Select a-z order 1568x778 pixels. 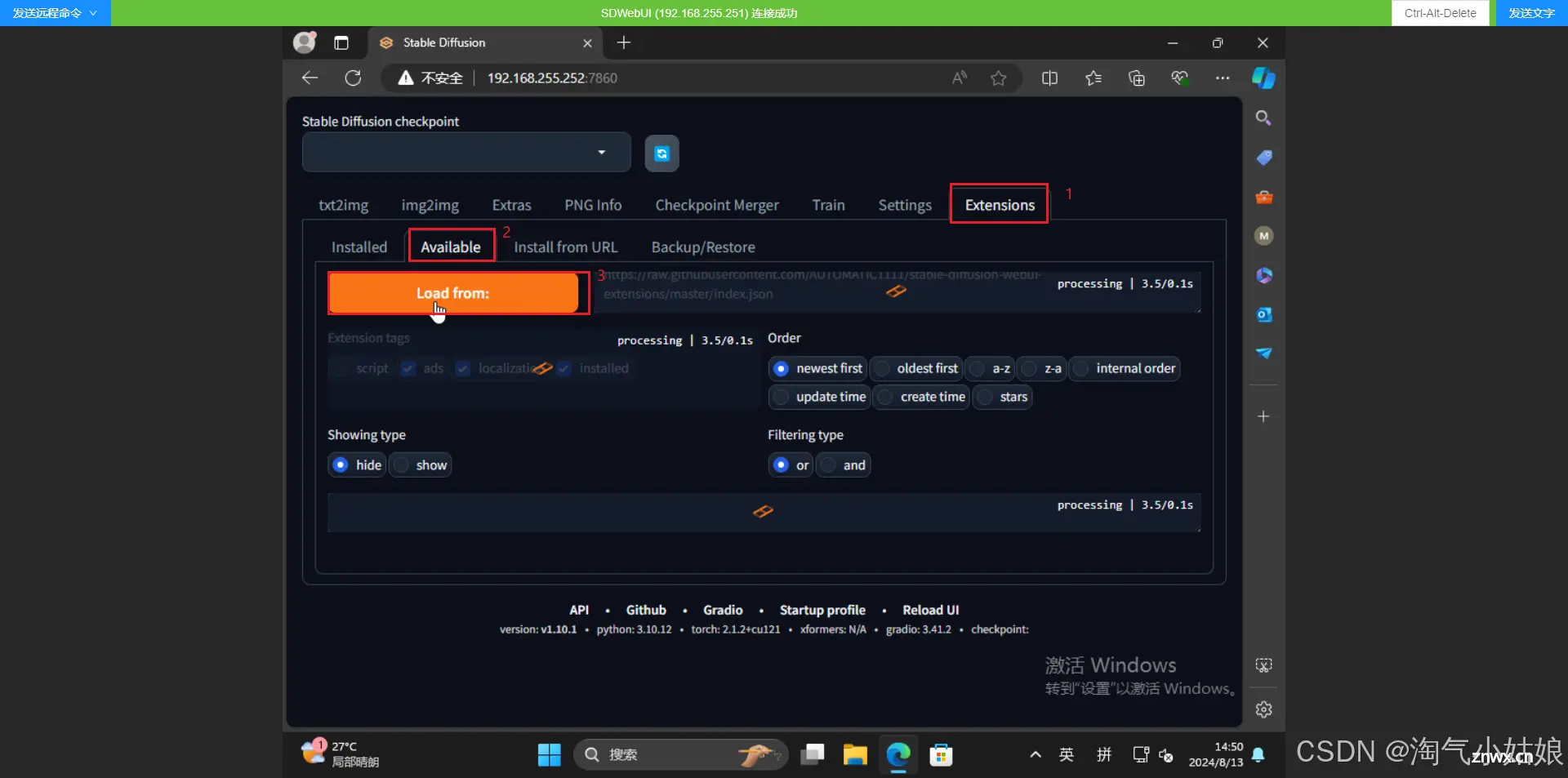coord(990,368)
